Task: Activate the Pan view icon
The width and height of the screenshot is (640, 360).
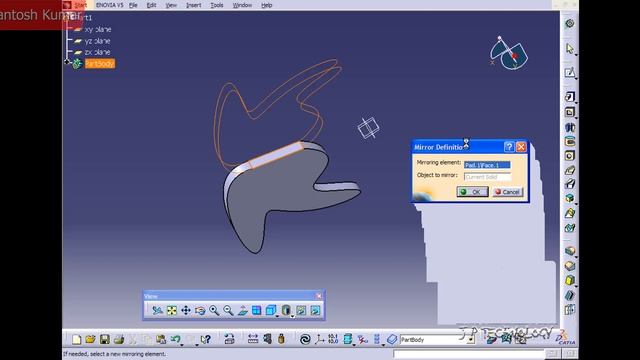Action: [x=186, y=311]
